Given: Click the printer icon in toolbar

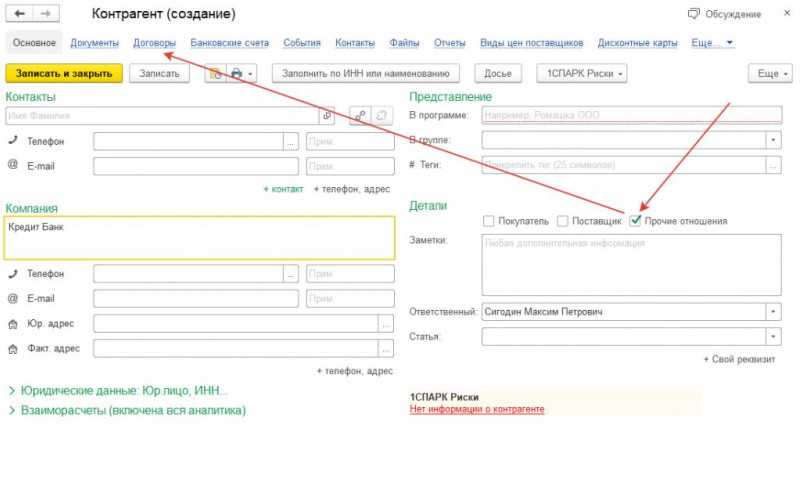Looking at the screenshot, I should [x=236, y=74].
